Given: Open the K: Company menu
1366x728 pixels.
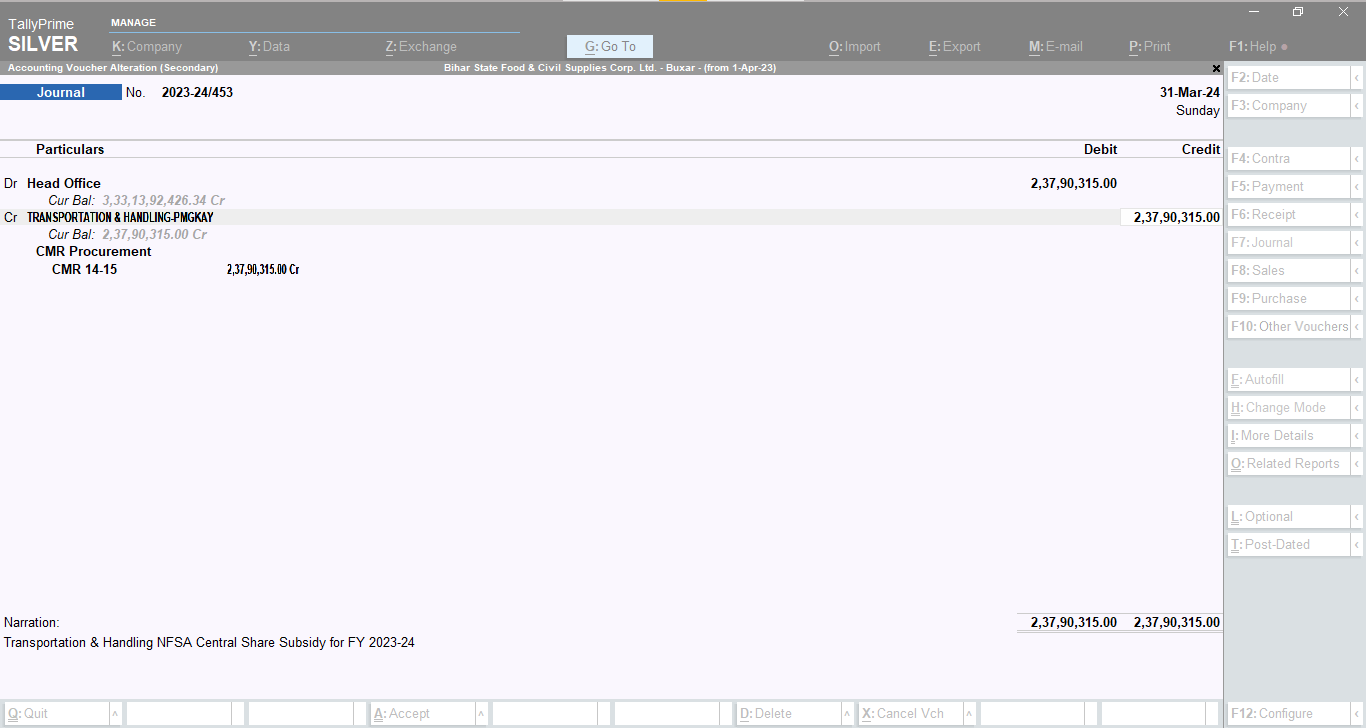Looking at the screenshot, I should 147,46.
